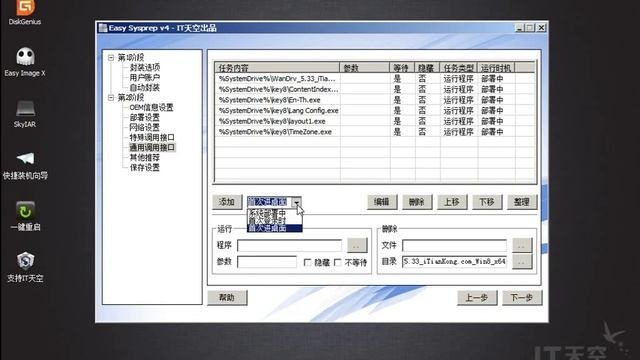
Task: Move the task down with 下移
Action: coord(487,202)
